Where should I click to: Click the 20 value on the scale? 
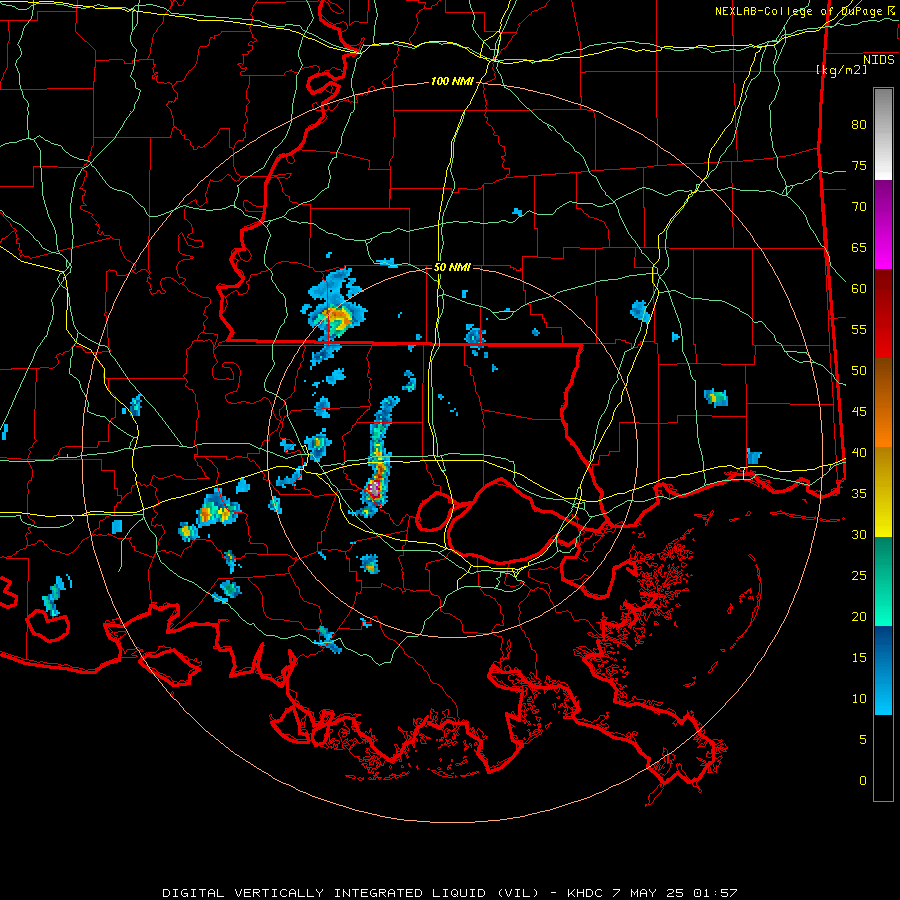point(859,616)
